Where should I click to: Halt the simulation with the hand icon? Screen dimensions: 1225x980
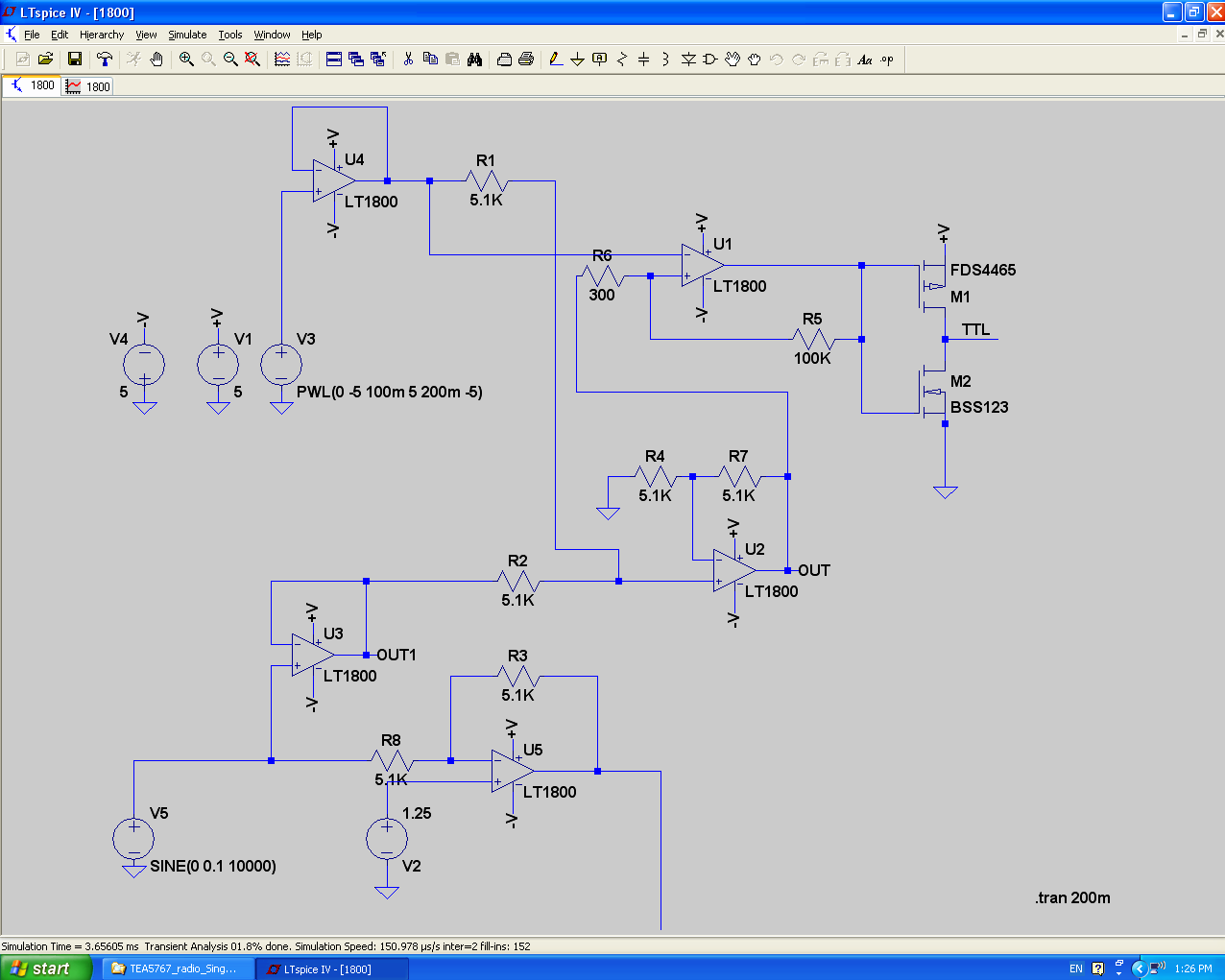tap(156, 60)
